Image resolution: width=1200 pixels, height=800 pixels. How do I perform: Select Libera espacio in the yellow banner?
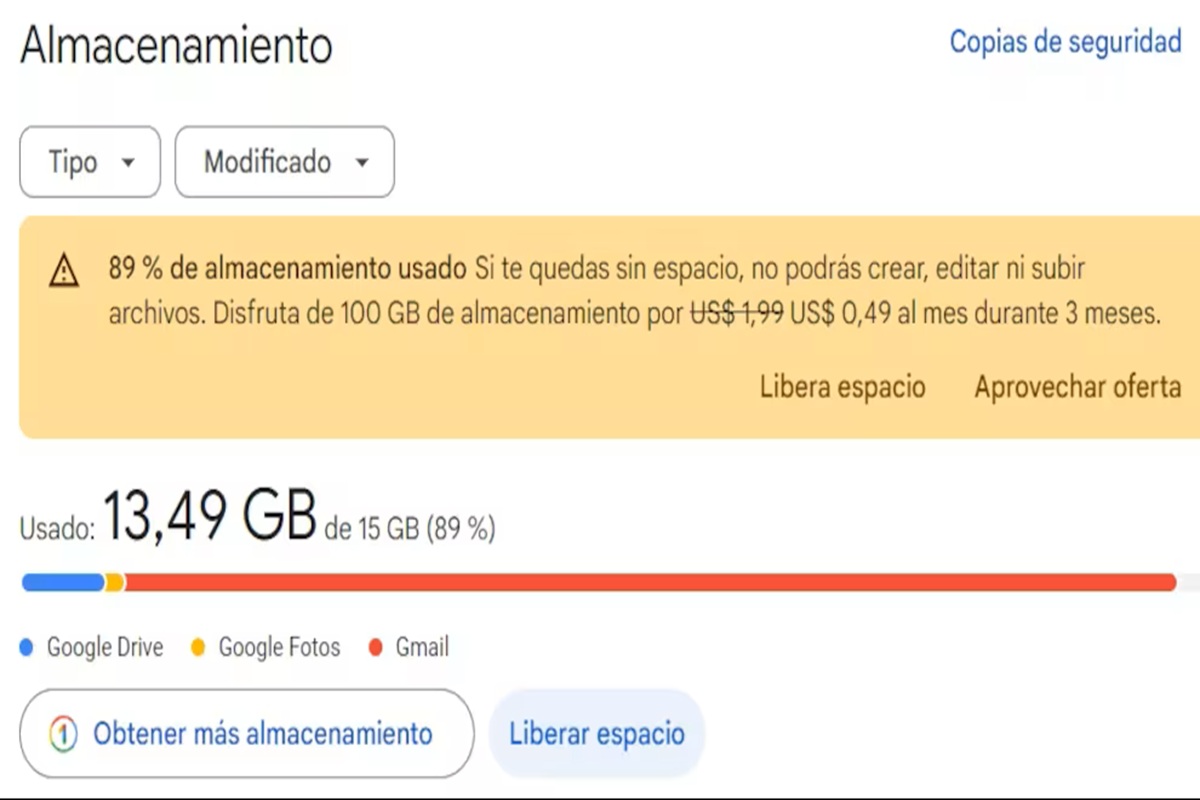click(842, 387)
